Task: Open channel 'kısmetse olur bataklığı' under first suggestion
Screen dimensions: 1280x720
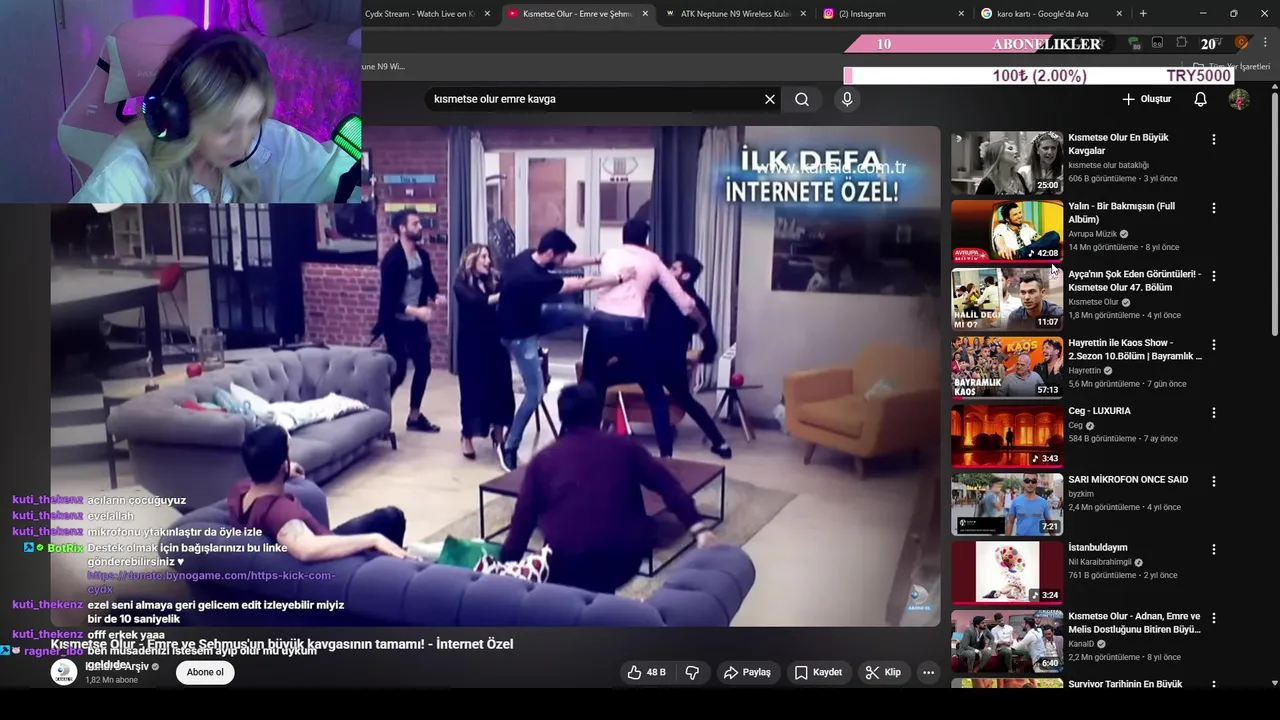Action: coord(1108,165)
